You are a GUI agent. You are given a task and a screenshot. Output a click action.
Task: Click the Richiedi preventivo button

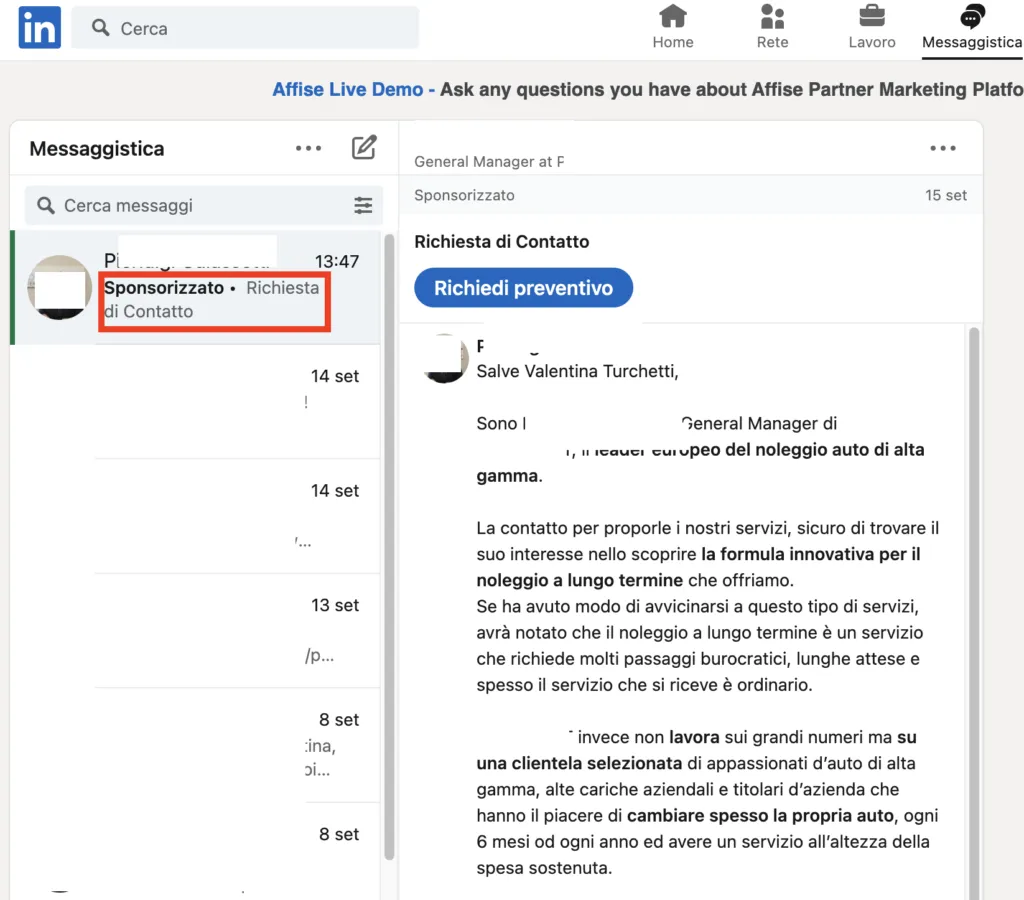click(522, 287)
